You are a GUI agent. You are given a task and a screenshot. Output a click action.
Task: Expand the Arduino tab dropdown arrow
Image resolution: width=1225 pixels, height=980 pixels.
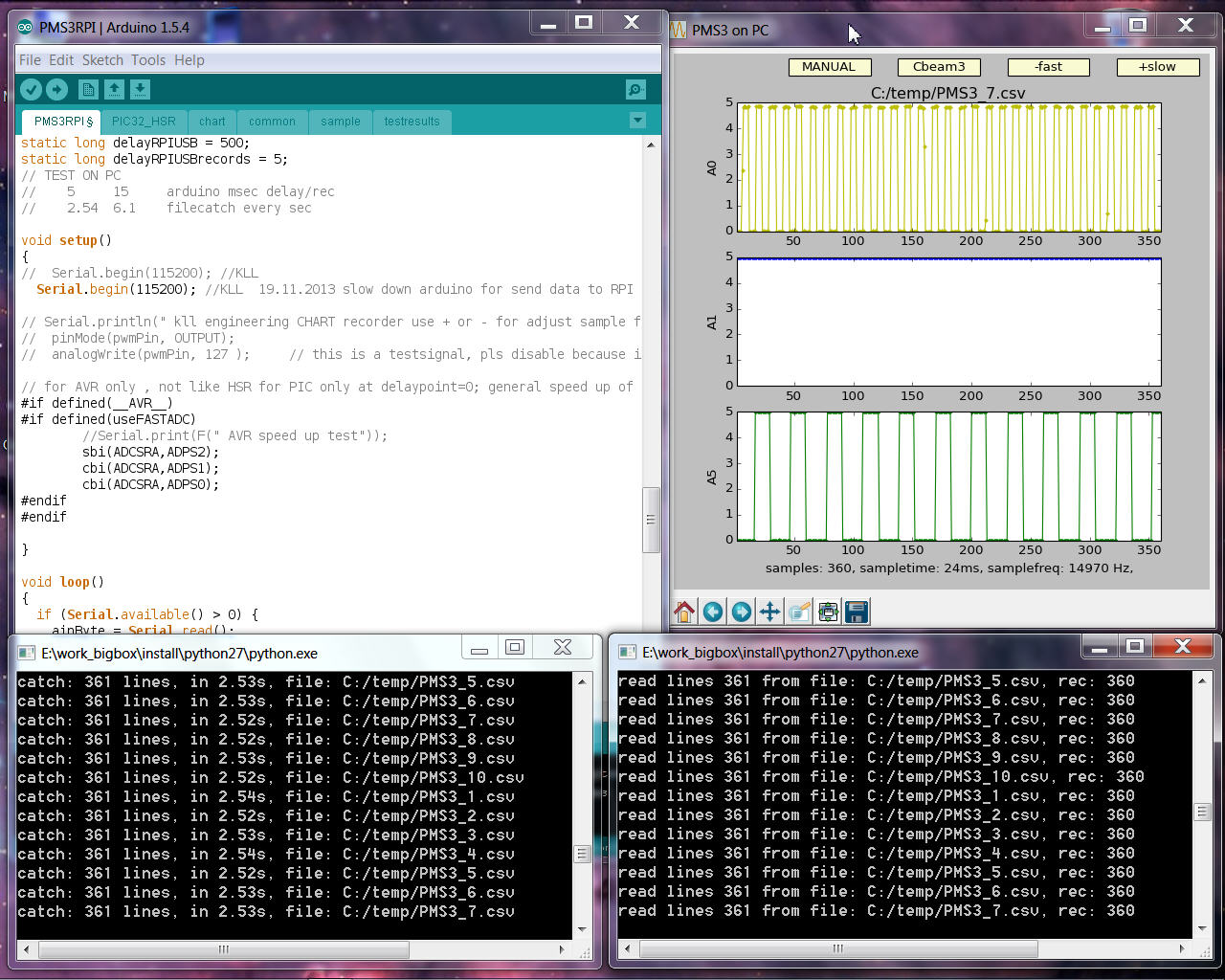point(637,121)
